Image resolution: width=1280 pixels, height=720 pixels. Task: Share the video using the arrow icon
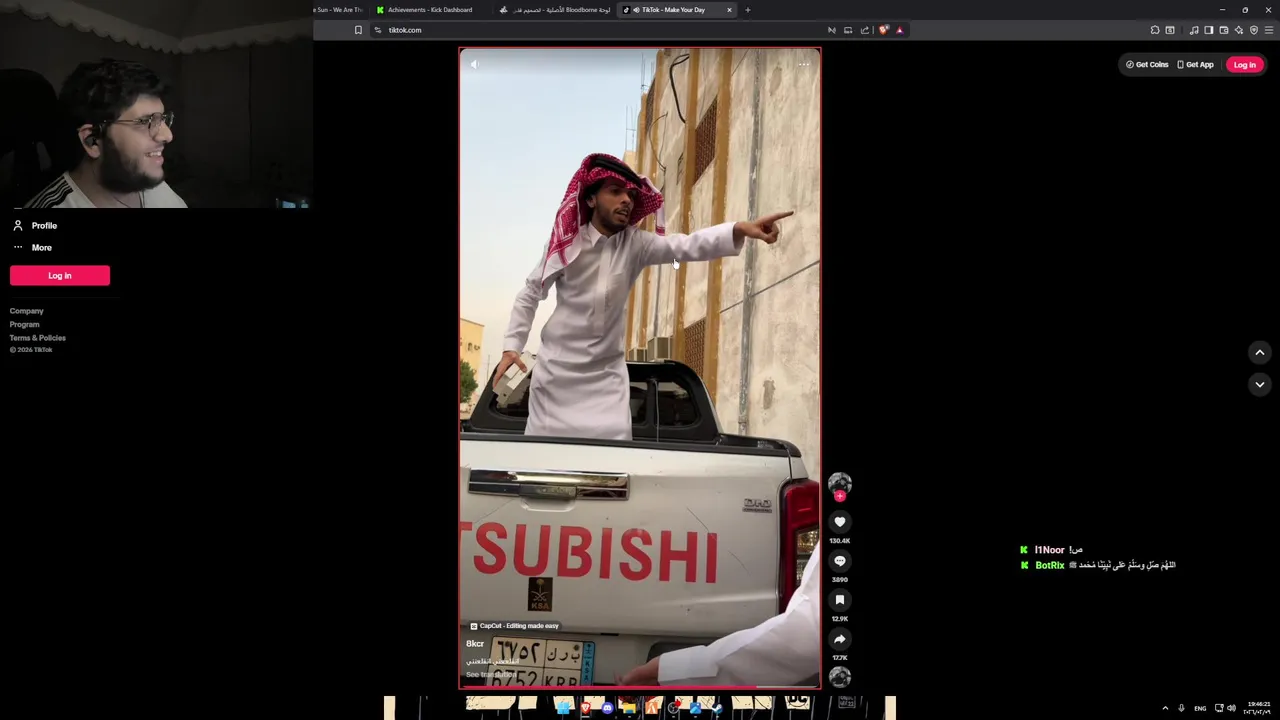840,639
